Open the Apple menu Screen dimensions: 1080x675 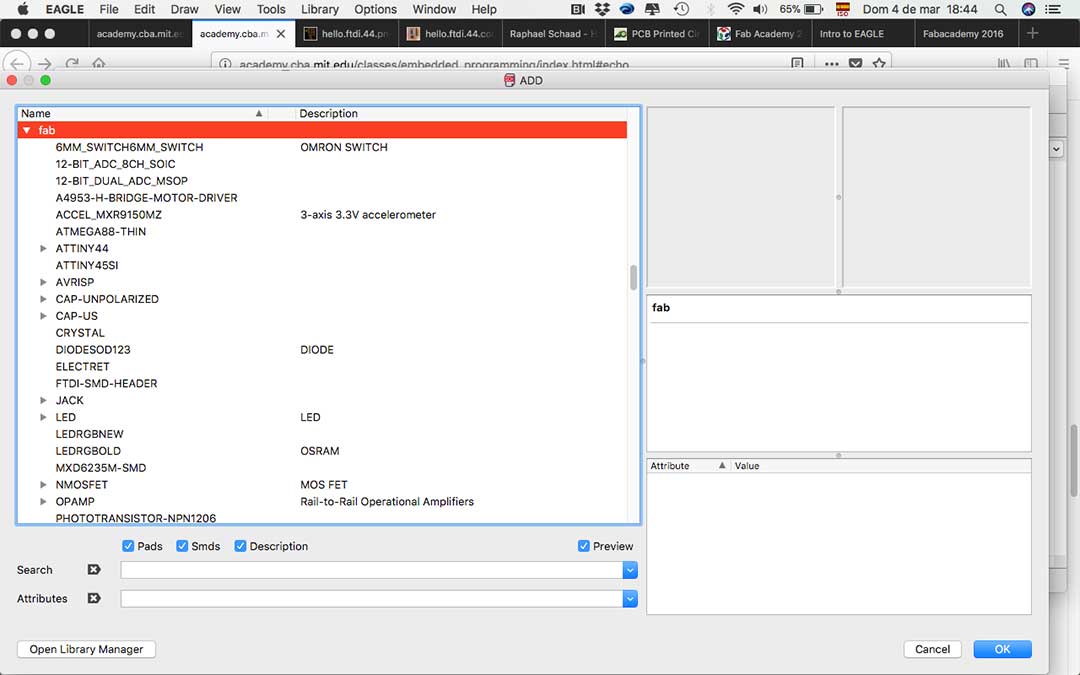click(x=23, y=9)
